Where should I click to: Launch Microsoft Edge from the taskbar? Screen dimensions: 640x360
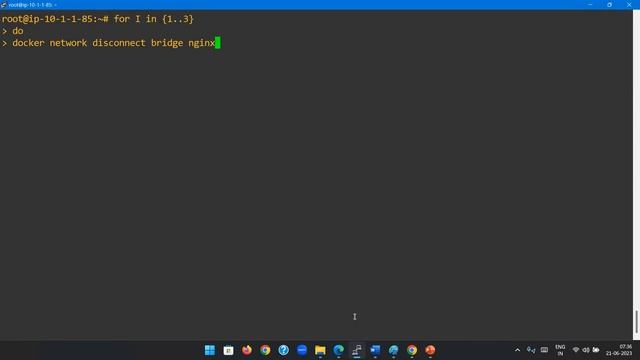pos(339,350)
